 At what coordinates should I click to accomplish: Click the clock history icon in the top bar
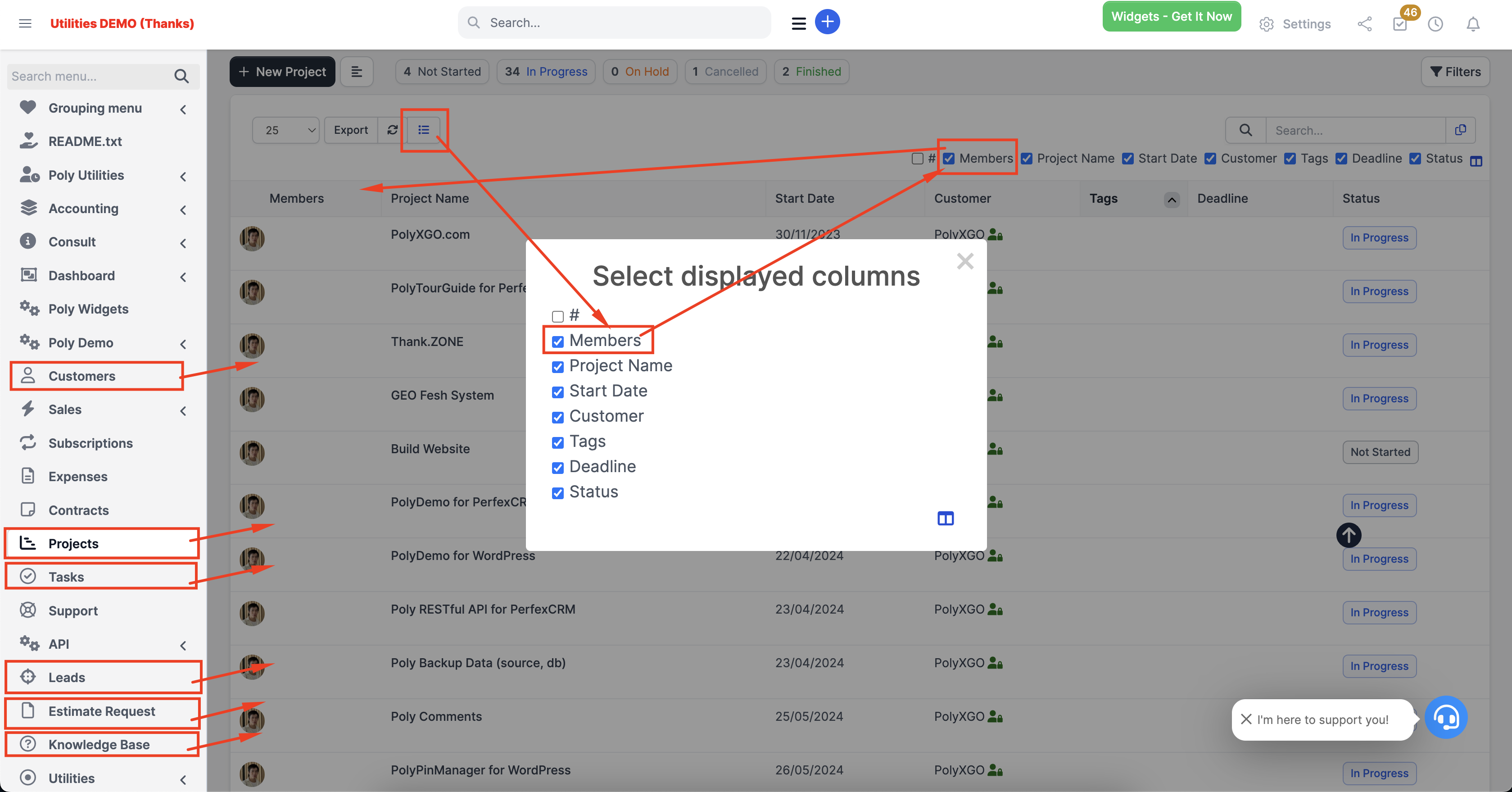1436,24
